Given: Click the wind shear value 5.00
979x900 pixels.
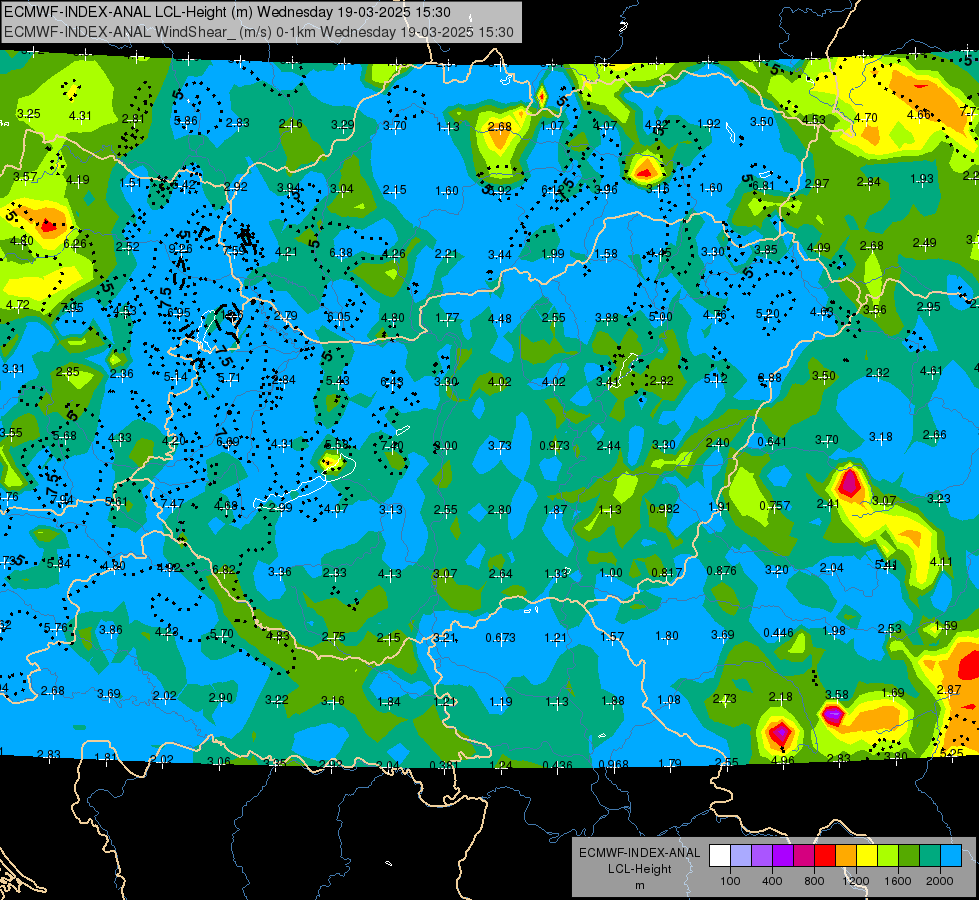Looking at the screenshot, I should [660, 317].
